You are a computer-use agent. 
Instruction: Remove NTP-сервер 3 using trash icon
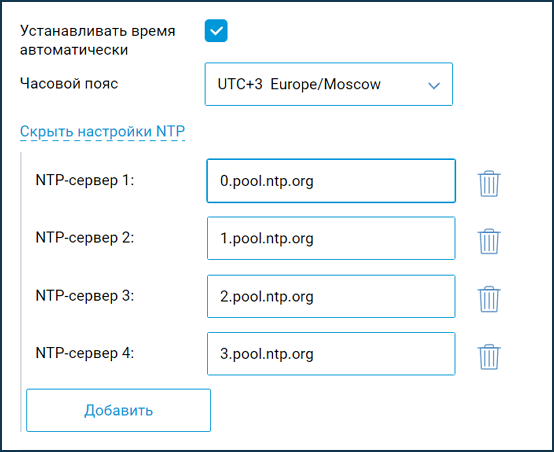click(x=489, y=299)
